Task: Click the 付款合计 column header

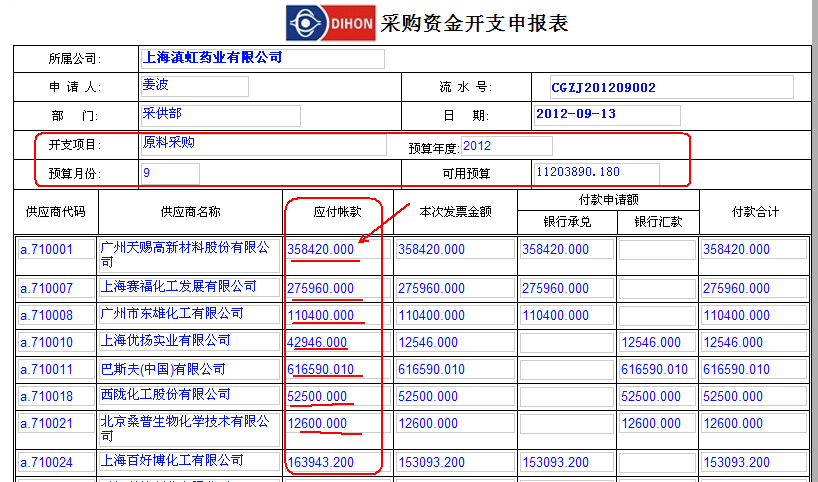Action: point(755,212)
